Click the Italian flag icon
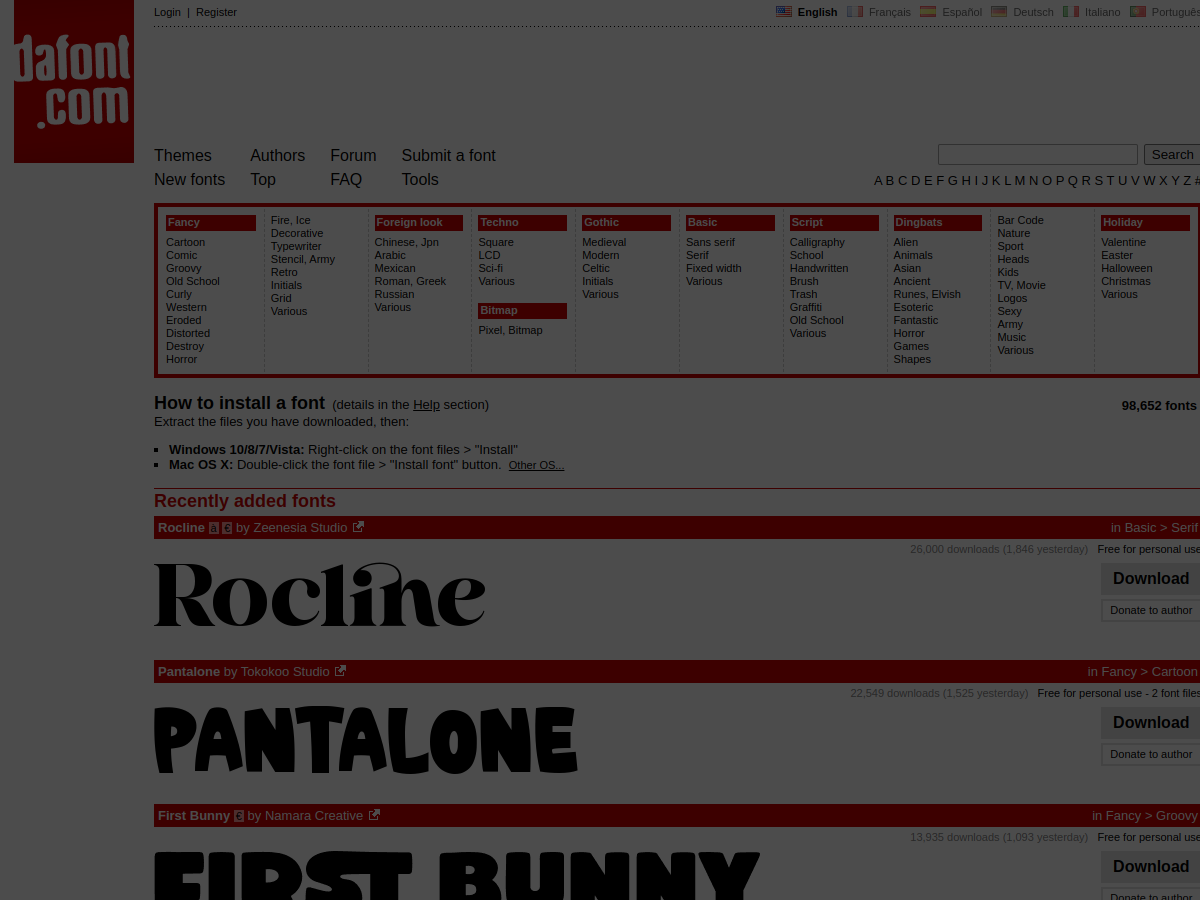 tap(1071, 12)
